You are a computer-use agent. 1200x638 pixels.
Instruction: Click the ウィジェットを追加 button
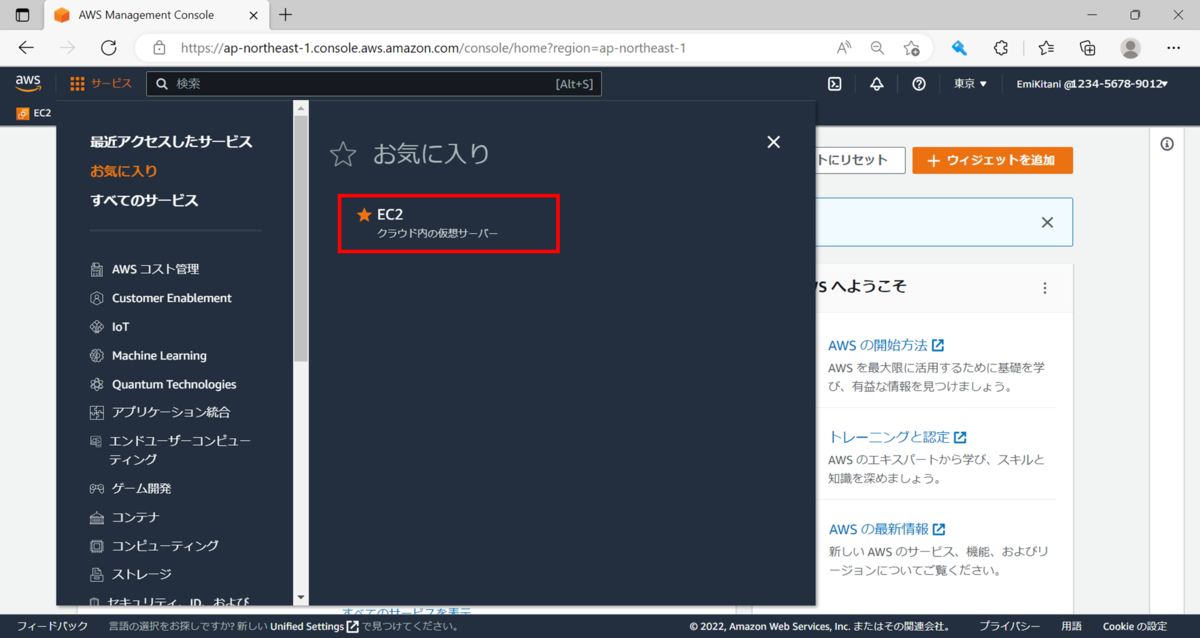coord(992,161)
